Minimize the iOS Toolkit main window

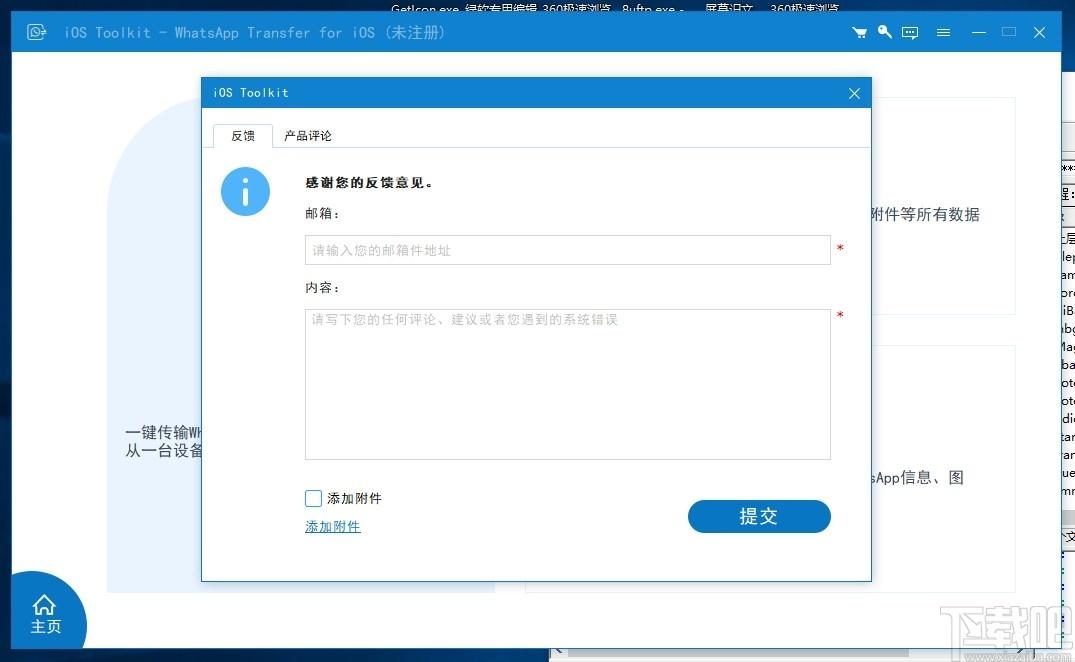click(979, 32)
